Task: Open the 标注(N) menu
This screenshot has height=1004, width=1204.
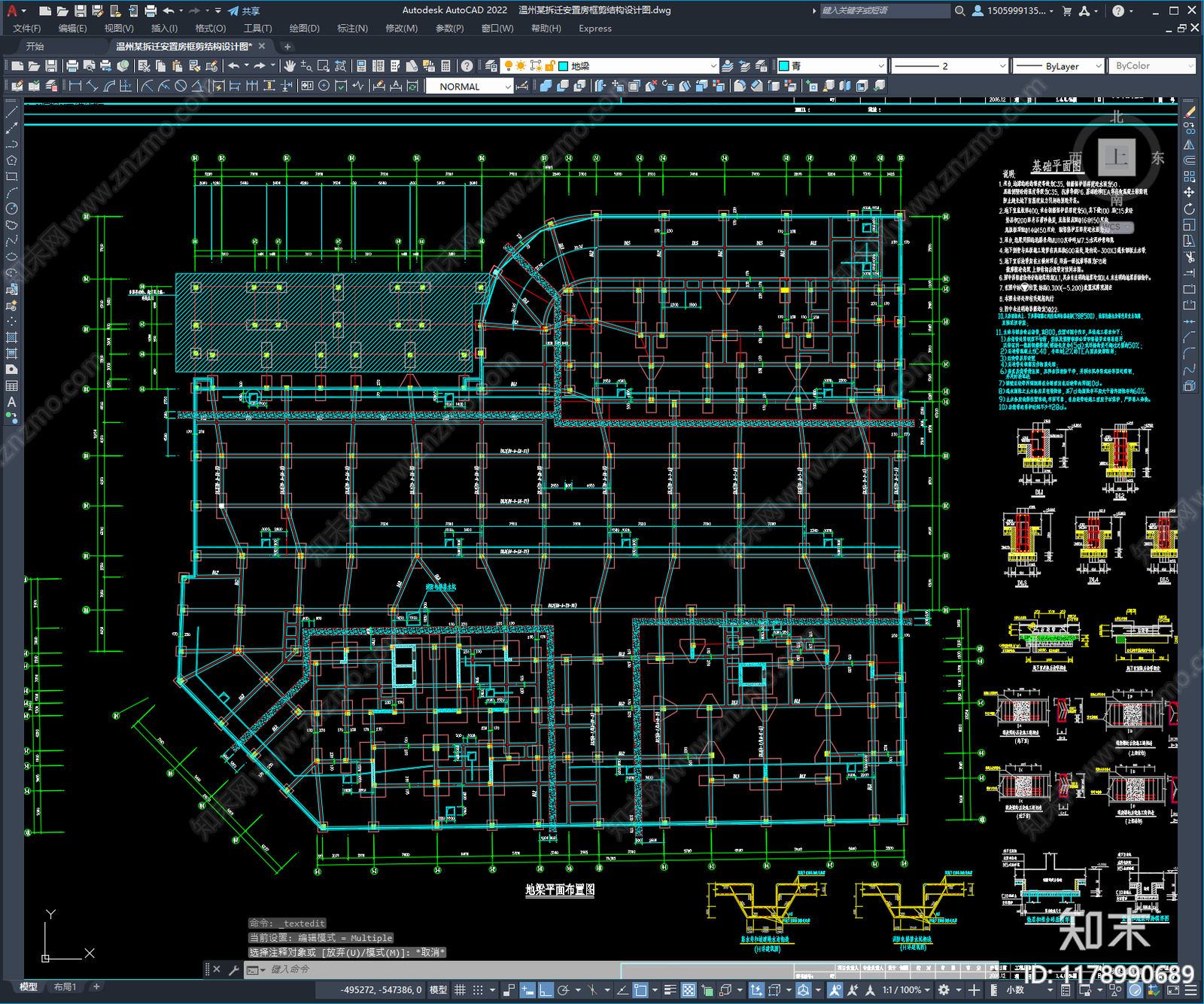Action: (352, 29)
